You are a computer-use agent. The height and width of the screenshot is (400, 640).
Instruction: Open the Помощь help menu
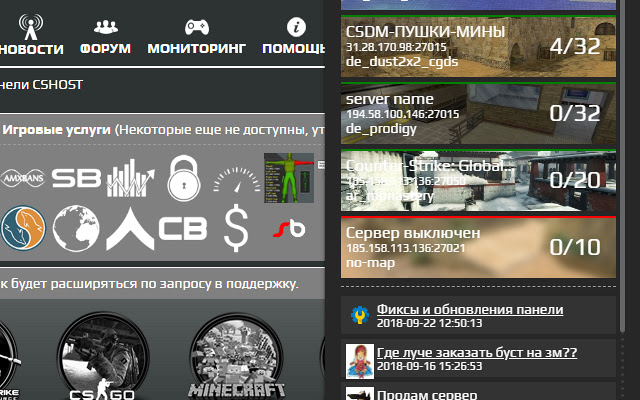[x=294, y=37]
